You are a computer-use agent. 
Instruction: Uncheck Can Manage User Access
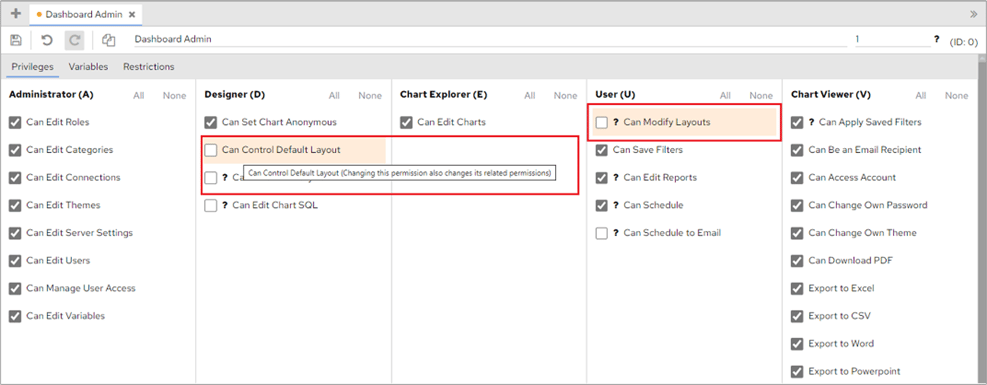click(15, 289)
